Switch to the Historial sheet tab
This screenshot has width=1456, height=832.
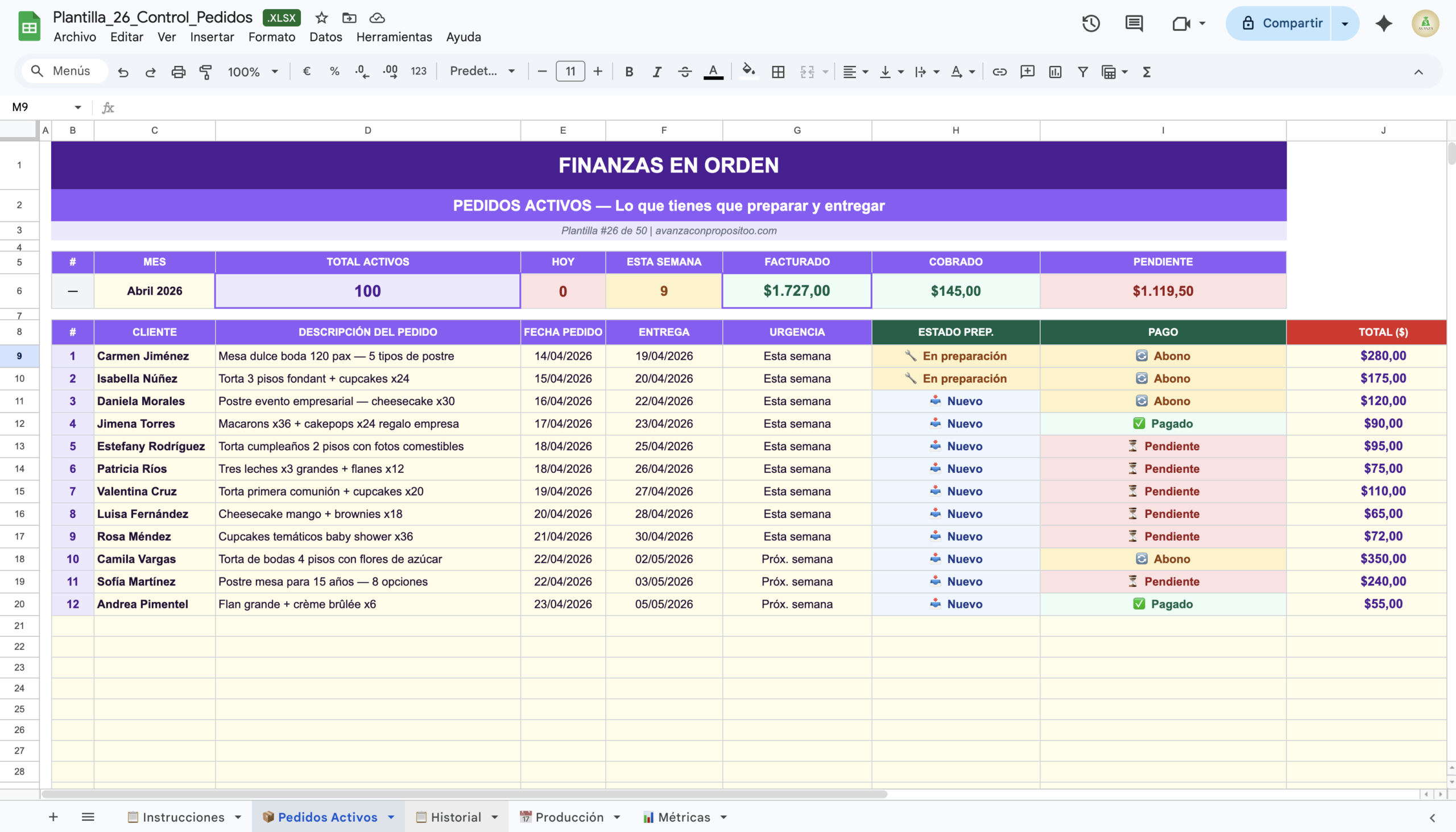point(455,817)
